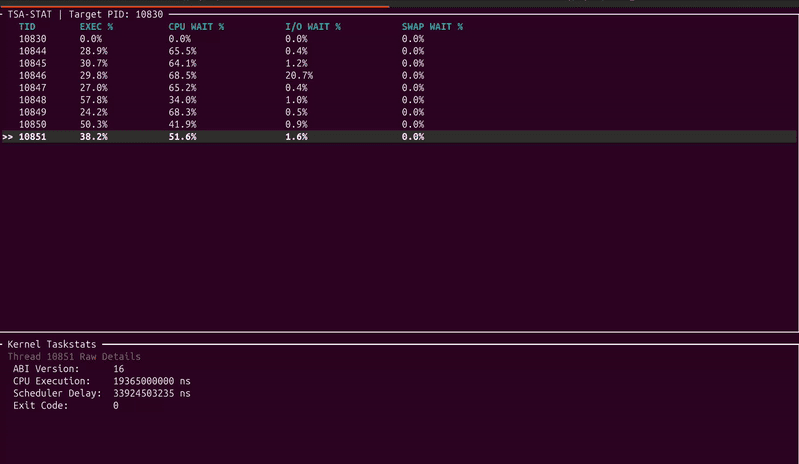Click the TID column header
The image size is (799, 464).
(27, 26)
